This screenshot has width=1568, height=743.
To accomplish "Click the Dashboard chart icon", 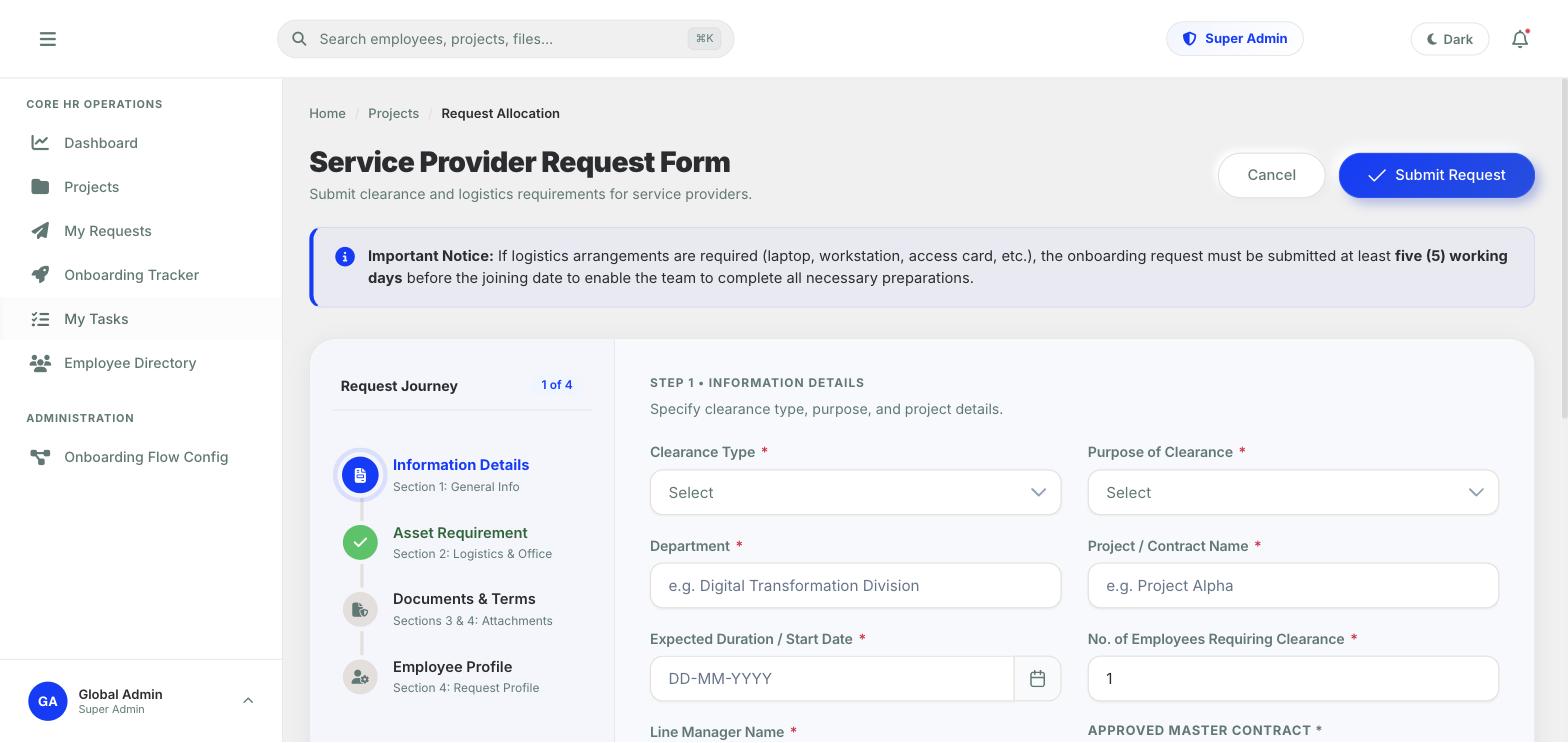I will 40,143.
